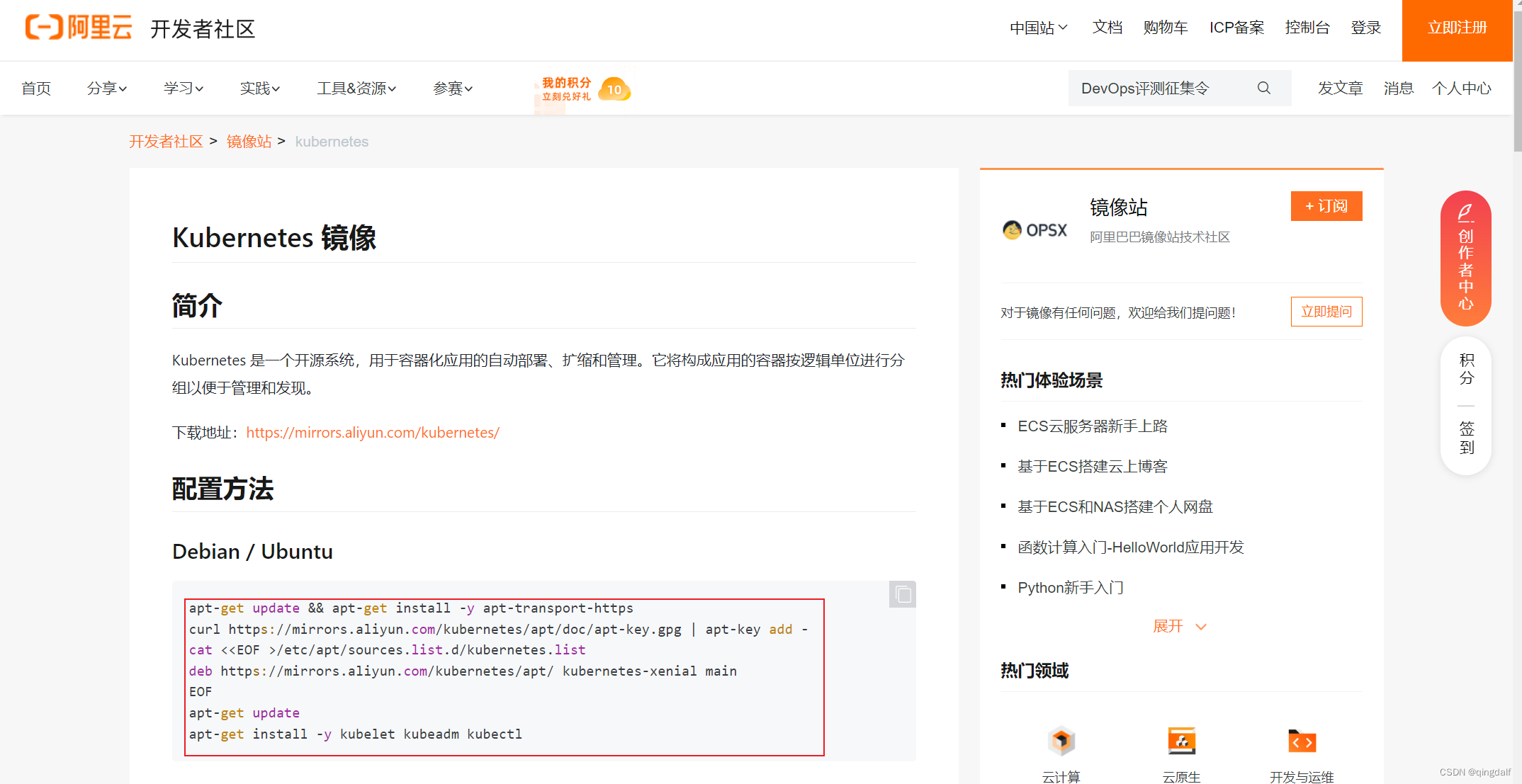
Task: Open the 购物车 top menu item
Action: tap(1166, 28)
